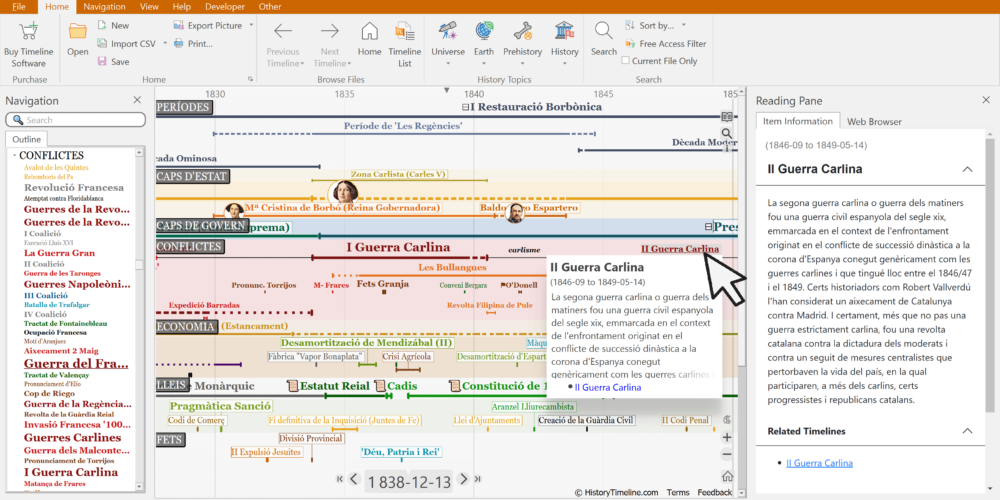Select Guerres Napoleòniques in the outline
The height and width of the screenshot is (500, 1000).
(78, 284)
